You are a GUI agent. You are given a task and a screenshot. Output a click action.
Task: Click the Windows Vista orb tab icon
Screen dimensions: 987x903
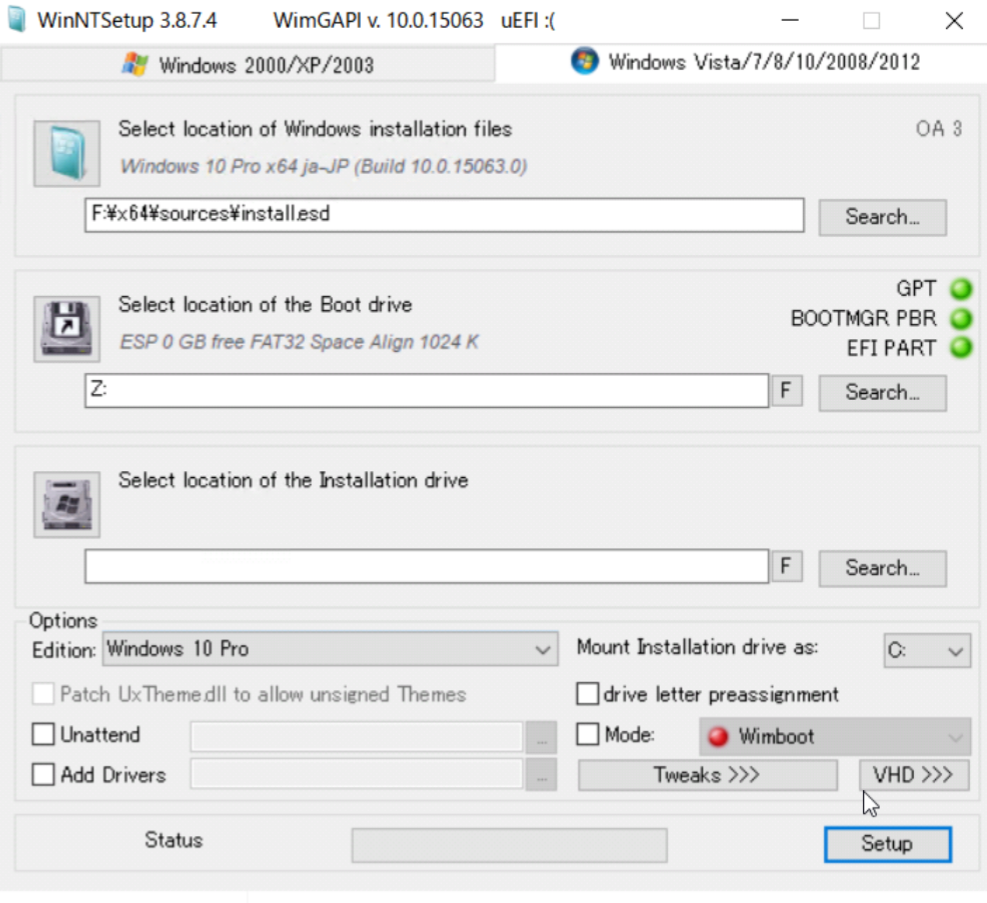585,61
